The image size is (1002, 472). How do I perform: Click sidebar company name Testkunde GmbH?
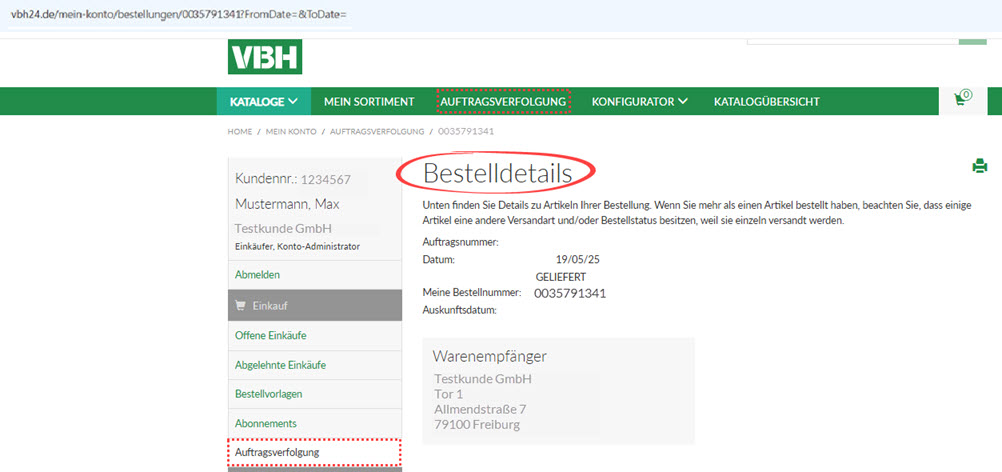coord(283,229)
